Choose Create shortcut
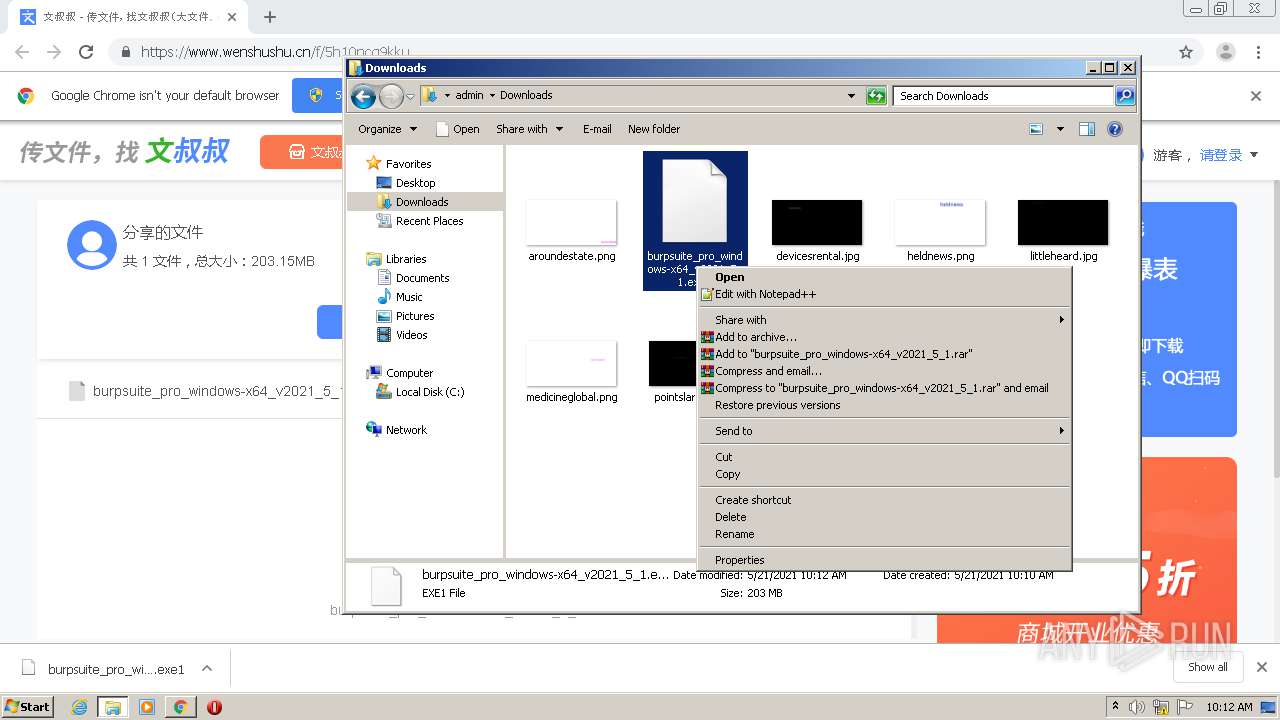The image size is (1280, 720). click(884, 500)
